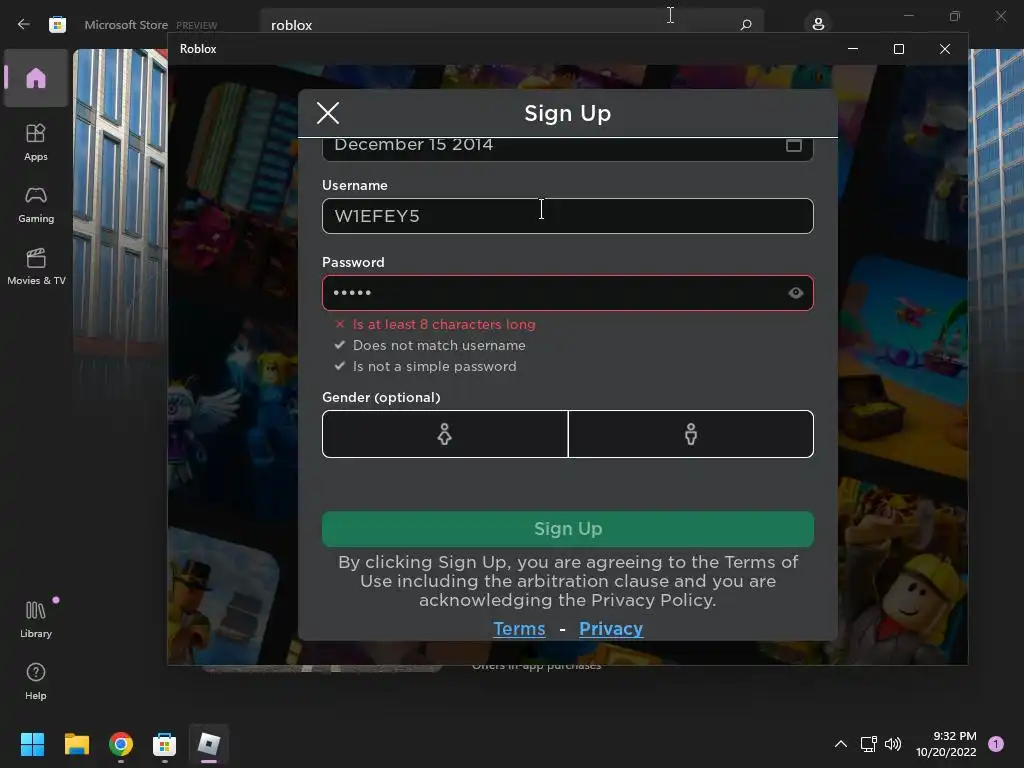Click the 'Is not a simple password' text
The width and height of the screenshot is (1024, 768).
(x=434, y=366)
